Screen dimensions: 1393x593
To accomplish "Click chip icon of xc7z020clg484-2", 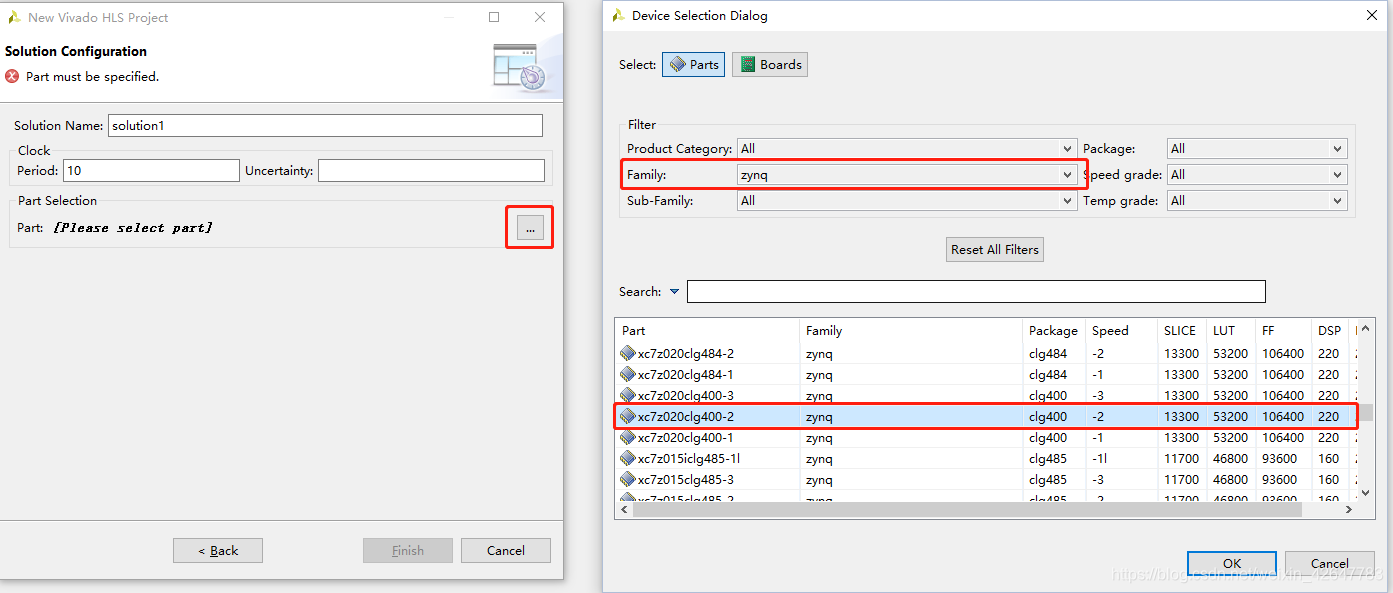I will coord(627,353).
